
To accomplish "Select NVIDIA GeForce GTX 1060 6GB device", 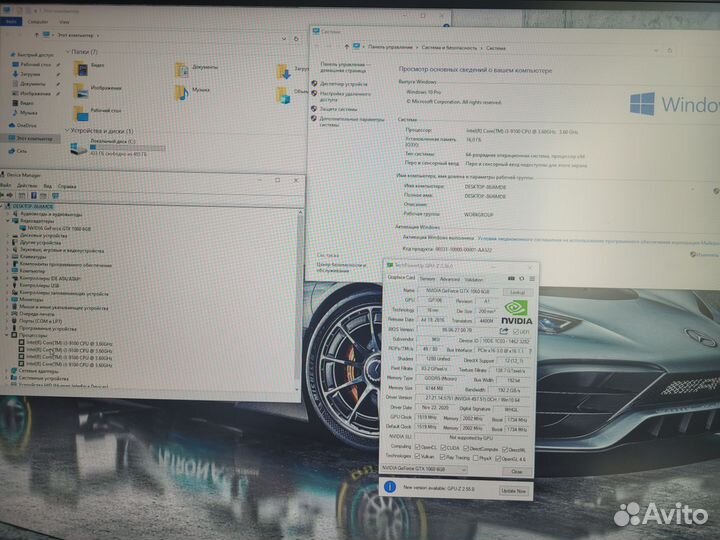I will pyautogui.click(x=59, y=228).
